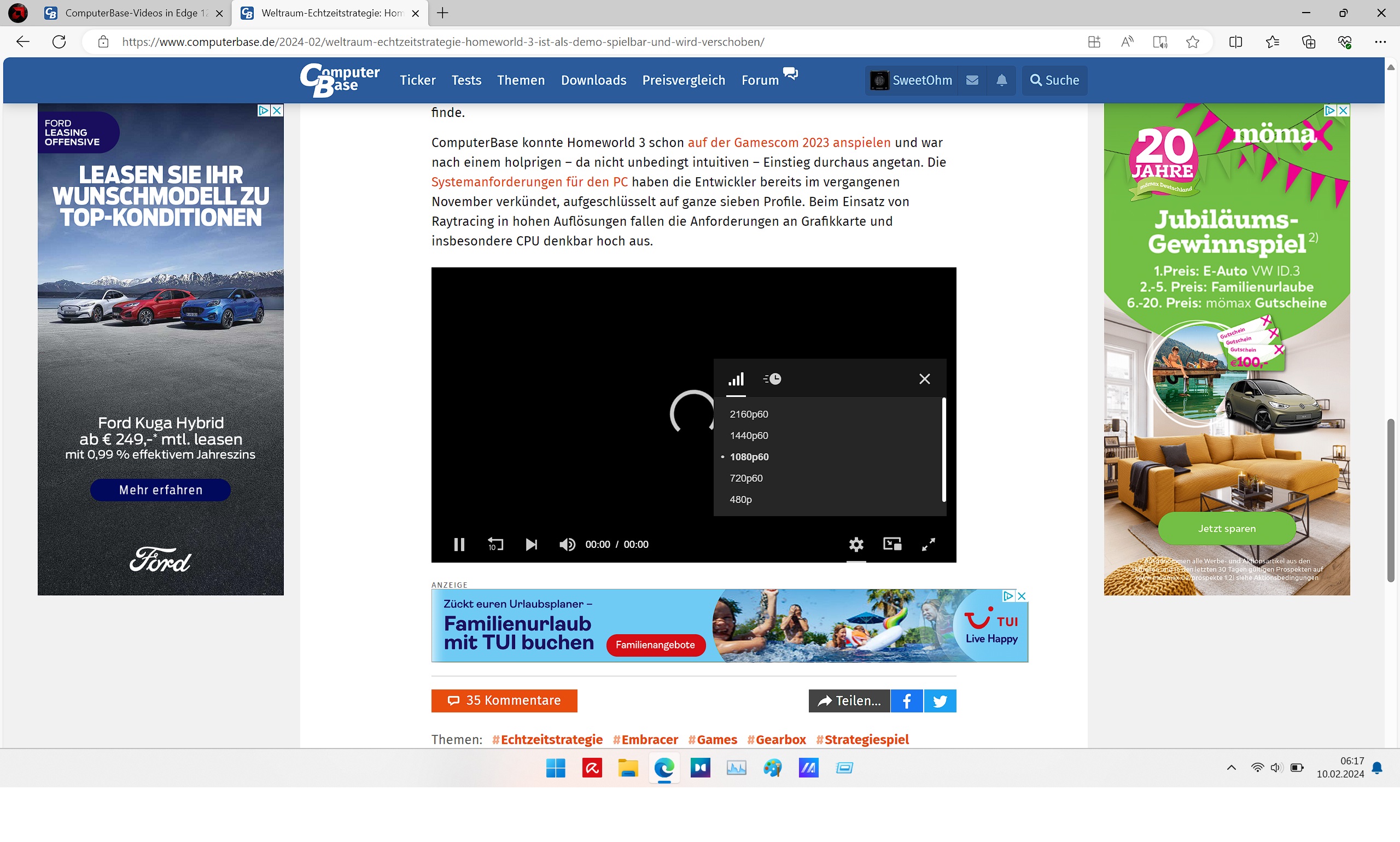This screenshot has width=1400, height=842.
Task: Open the quality levels tab
Action: pyautogui.click(x=736, y=378)
